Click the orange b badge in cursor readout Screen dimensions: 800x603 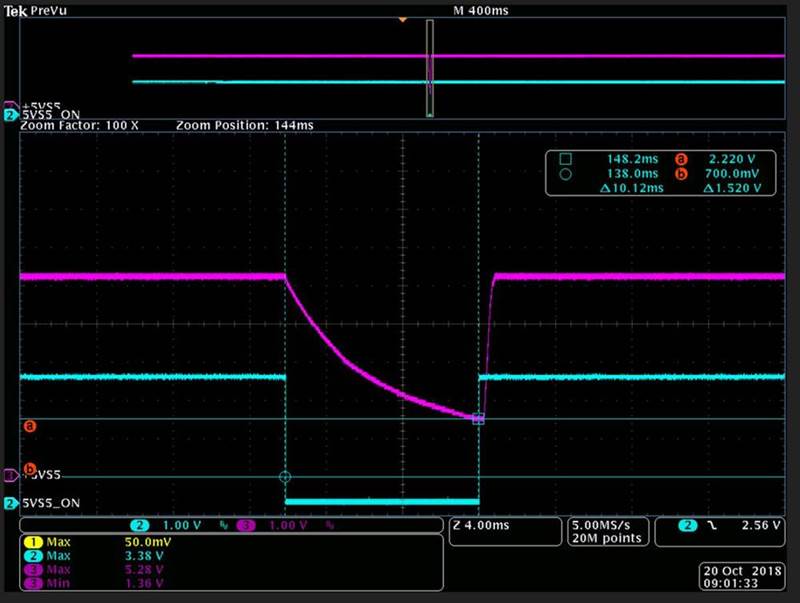coord(681,174)
